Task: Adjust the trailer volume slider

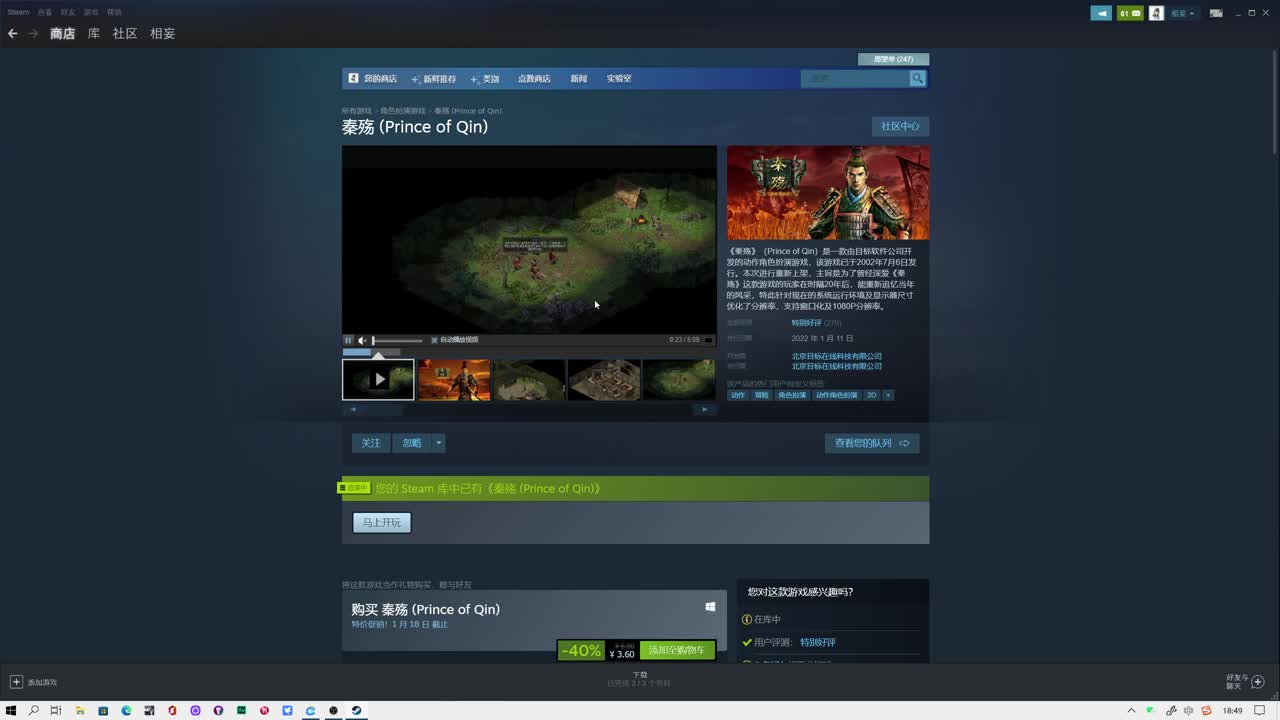Action: [x=397, y=340]
